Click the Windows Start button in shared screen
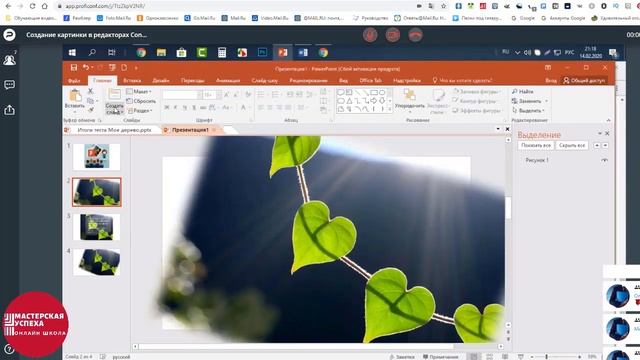Viewport: 640px width, 360px height. (72, 53)
